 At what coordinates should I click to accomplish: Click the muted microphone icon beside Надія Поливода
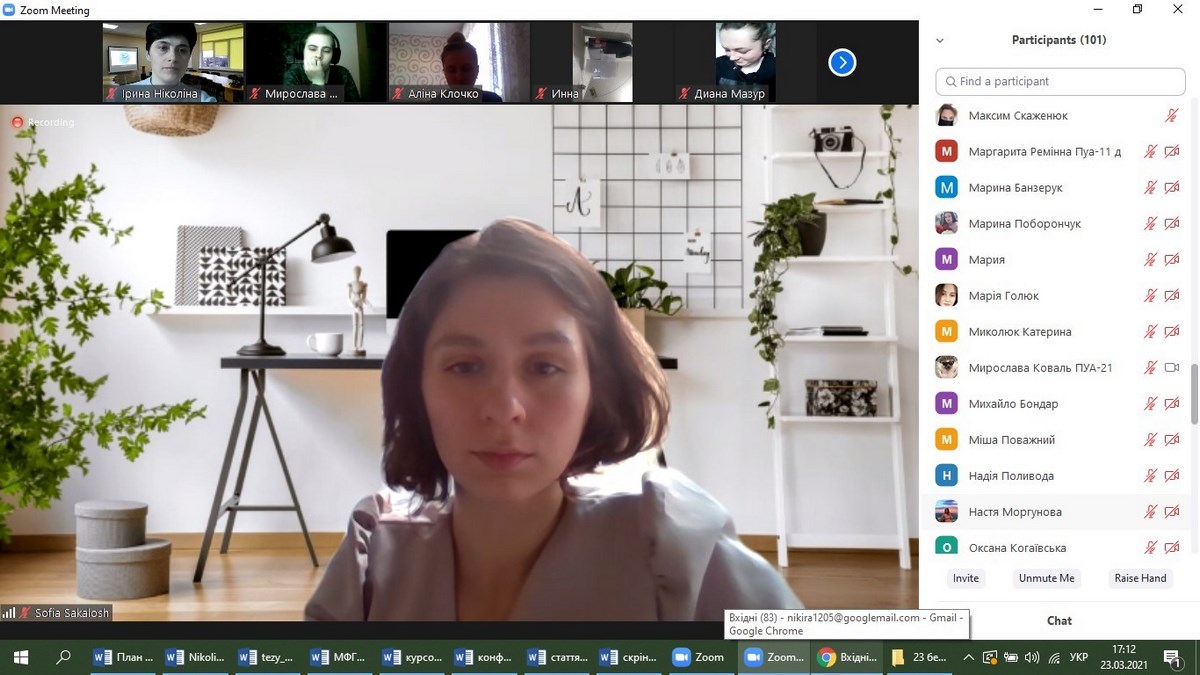[x=1150, y=476]
